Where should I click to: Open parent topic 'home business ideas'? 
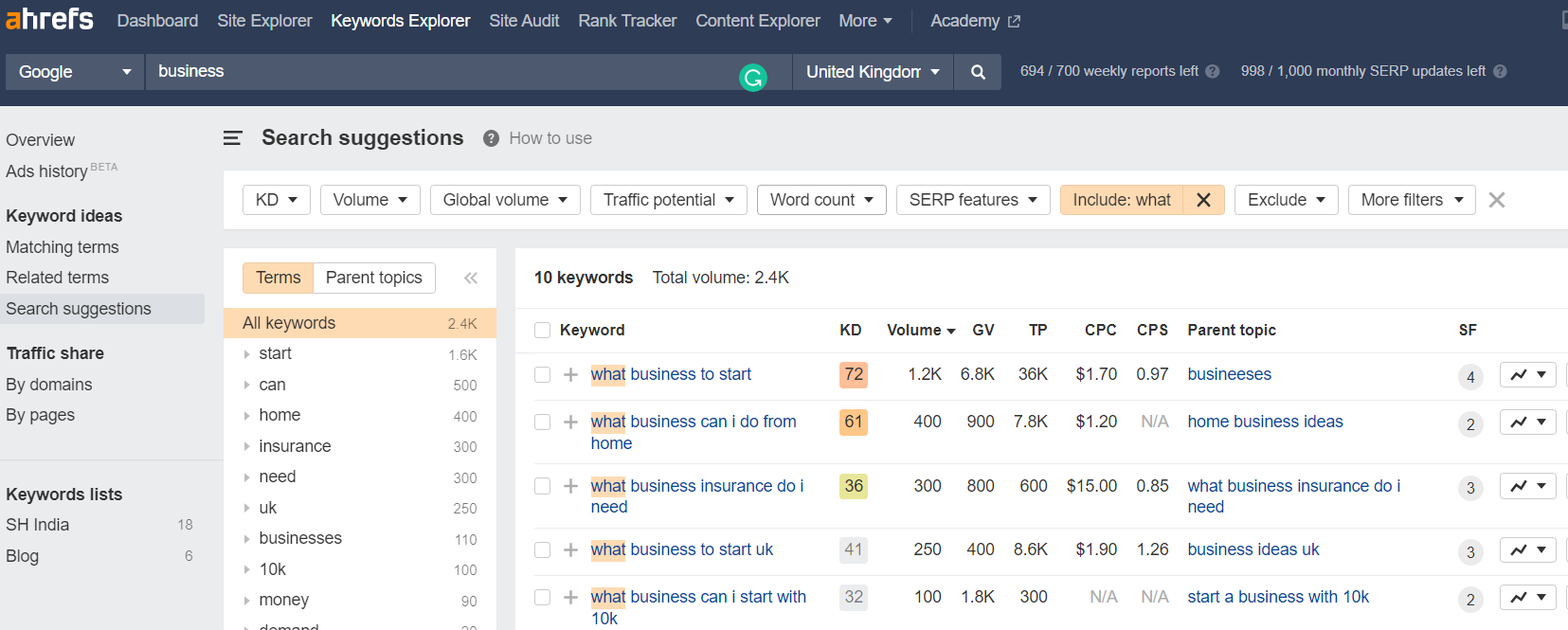tap(1265, 422)
